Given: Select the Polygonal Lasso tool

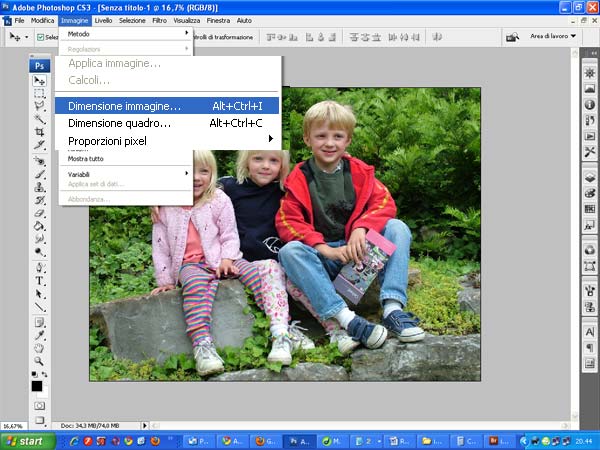Looking at the screenshot, I should [39, 106].
